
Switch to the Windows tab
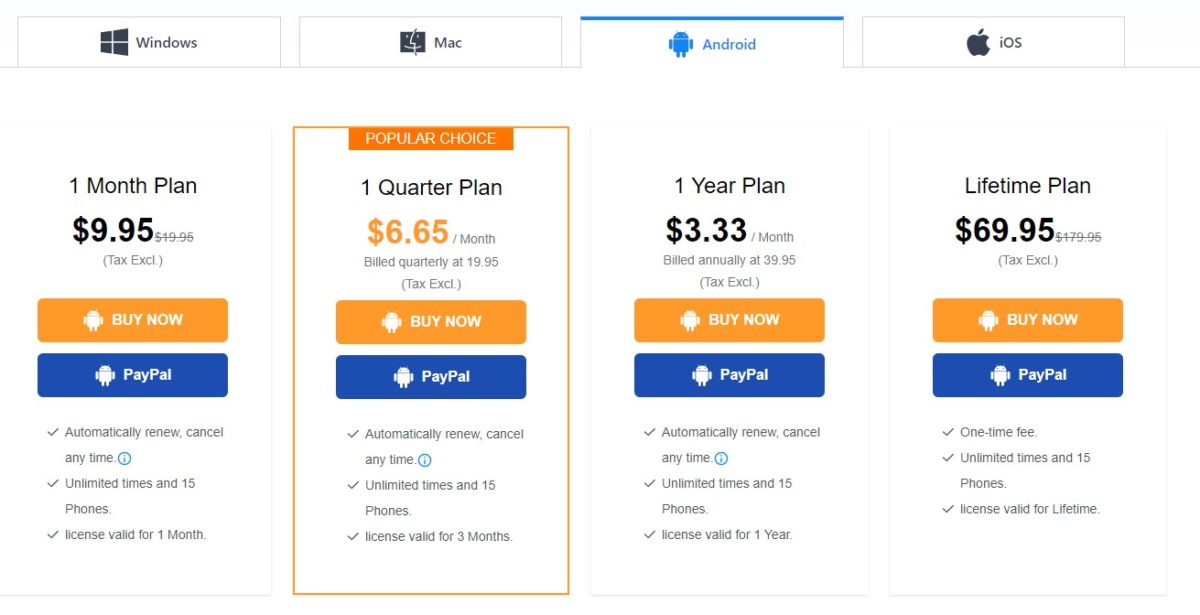149,42
